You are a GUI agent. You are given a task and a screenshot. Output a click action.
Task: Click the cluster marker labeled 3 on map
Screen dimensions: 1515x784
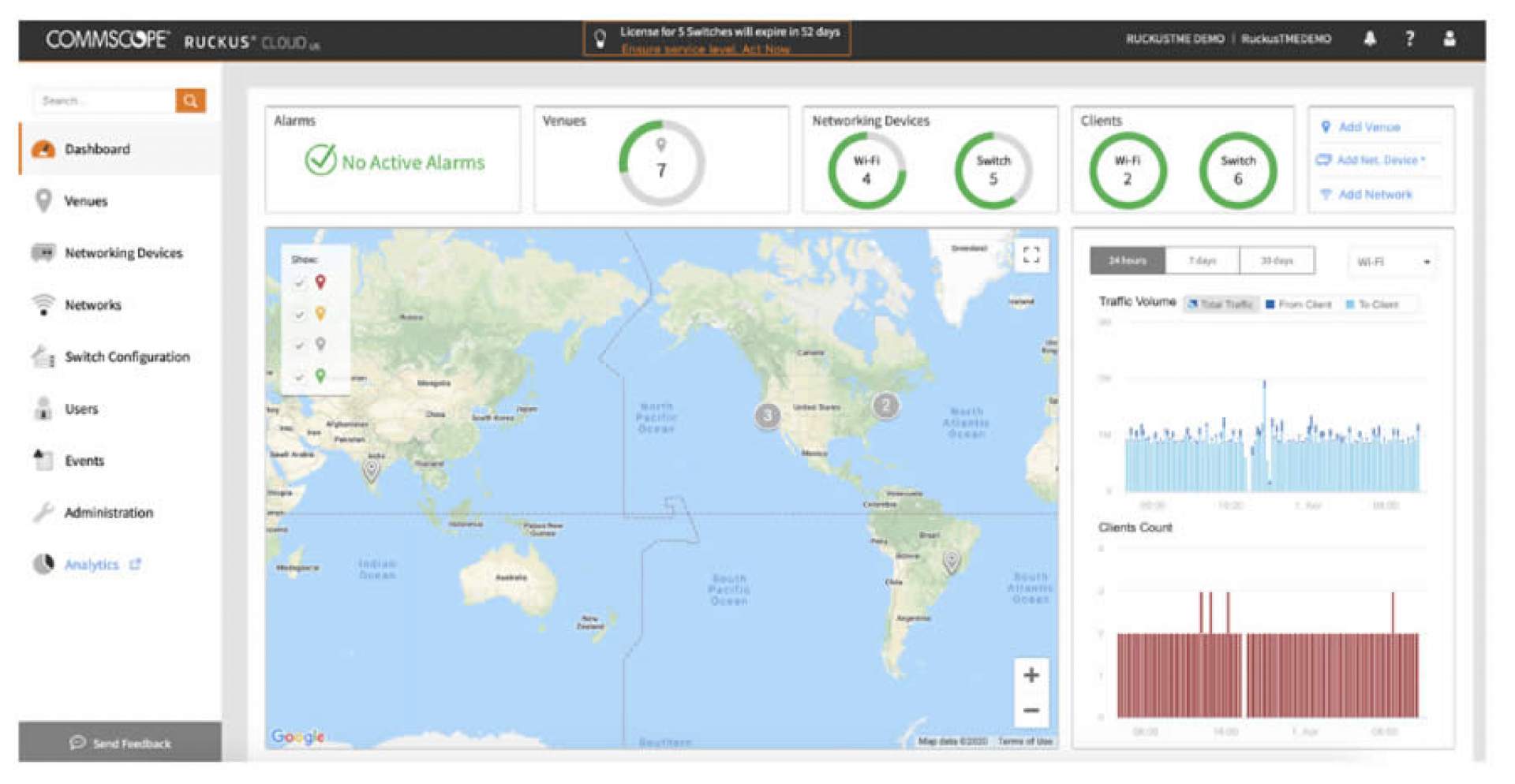(767, 416)
